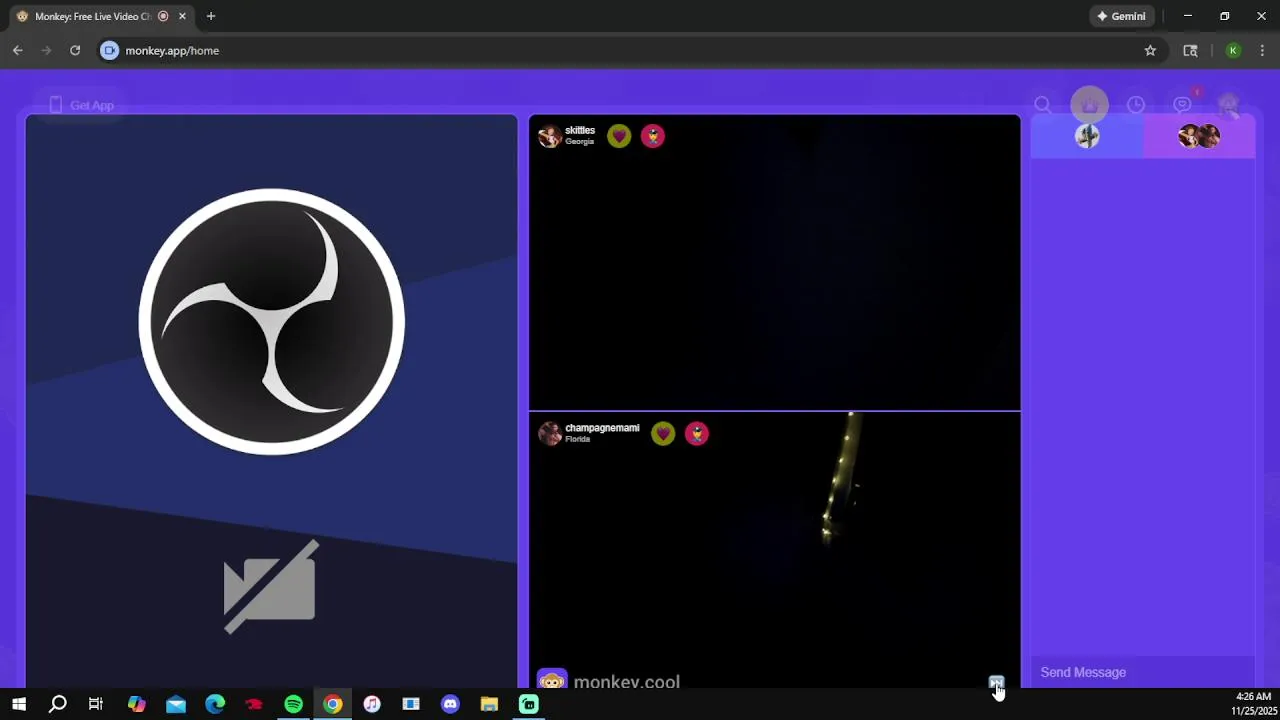Open File Explorer from the taskbar
Viewport: 1280px width, 720px height.
pos(489,704)
